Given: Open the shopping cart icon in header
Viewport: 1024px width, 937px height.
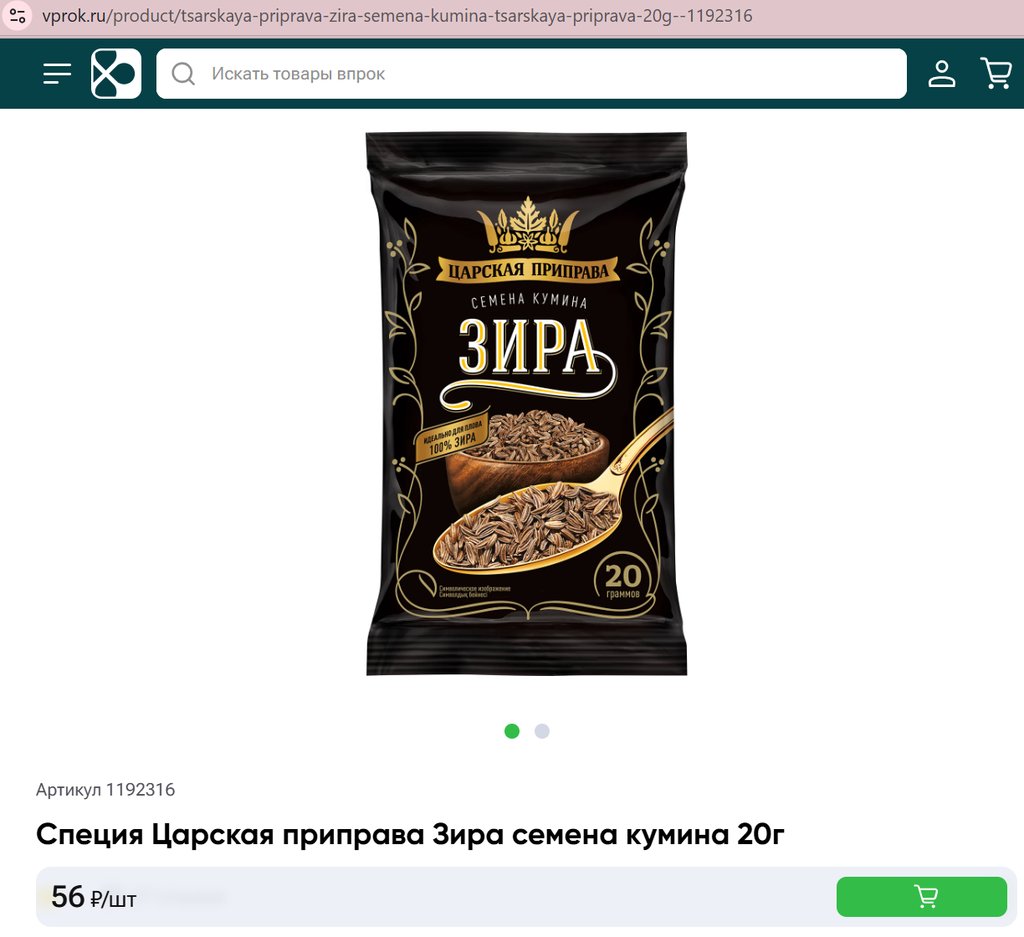Looking at the screenshot, I should click(x=996, y=73).
